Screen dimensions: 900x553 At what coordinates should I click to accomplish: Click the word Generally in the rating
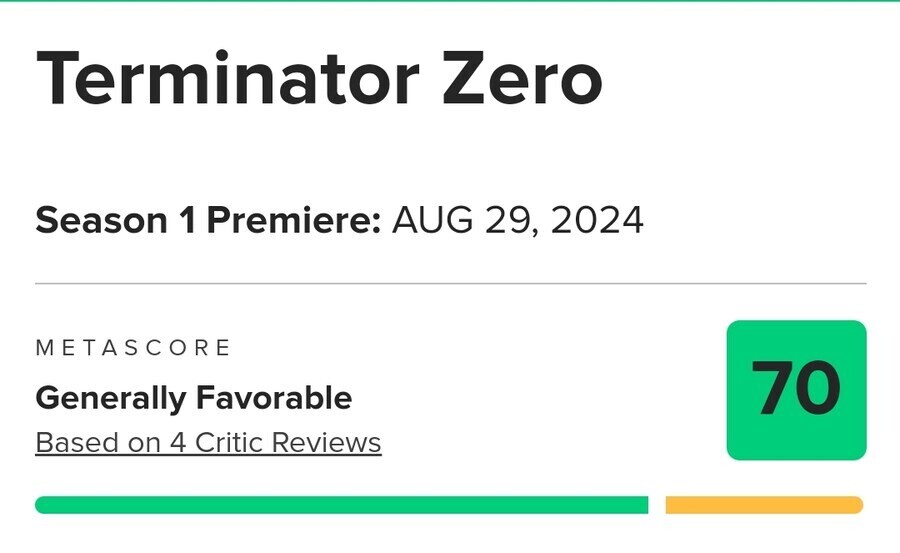point(111,398)
